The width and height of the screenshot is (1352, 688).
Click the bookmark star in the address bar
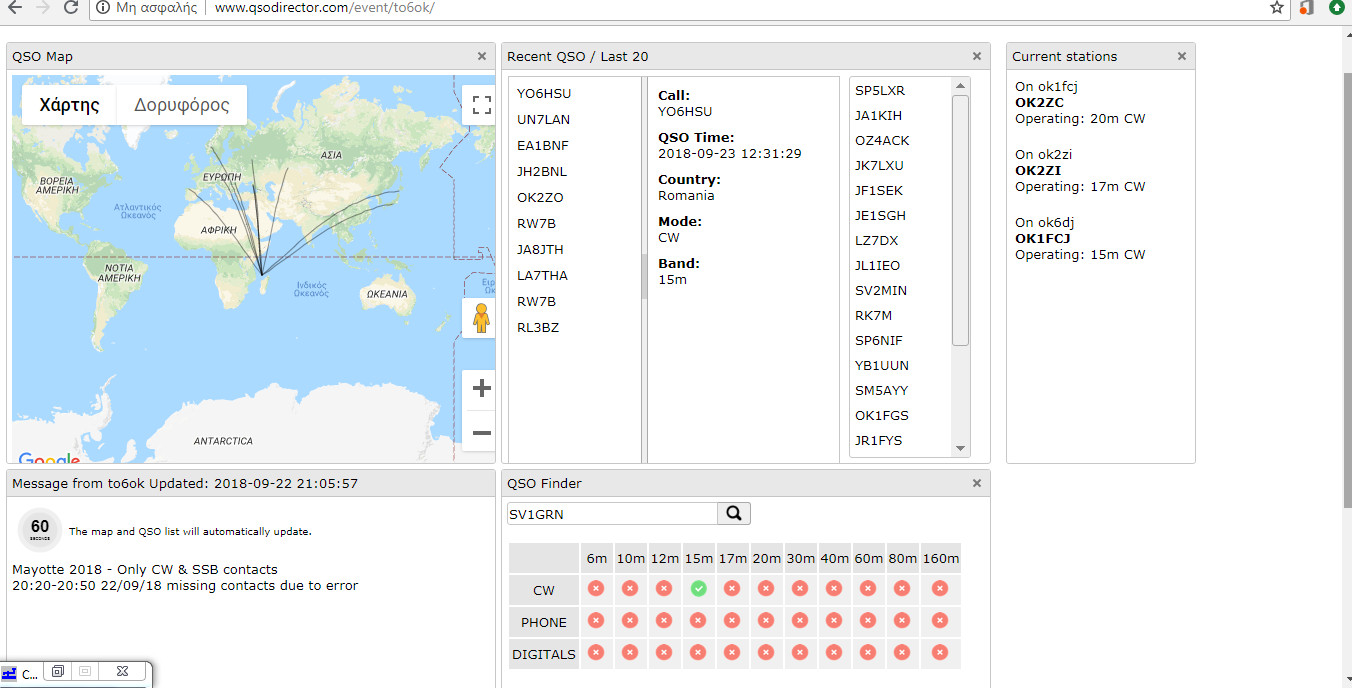point(1276,9)
